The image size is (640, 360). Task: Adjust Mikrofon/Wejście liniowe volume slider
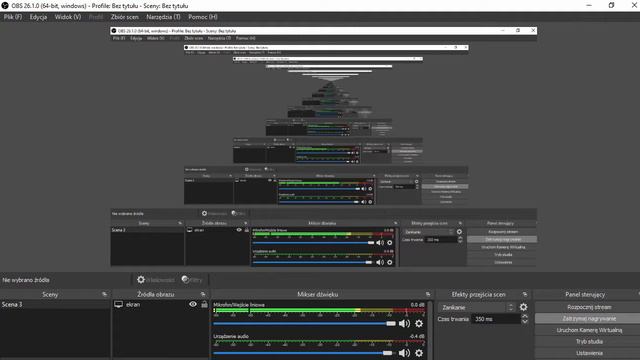(x=304, y=324)
